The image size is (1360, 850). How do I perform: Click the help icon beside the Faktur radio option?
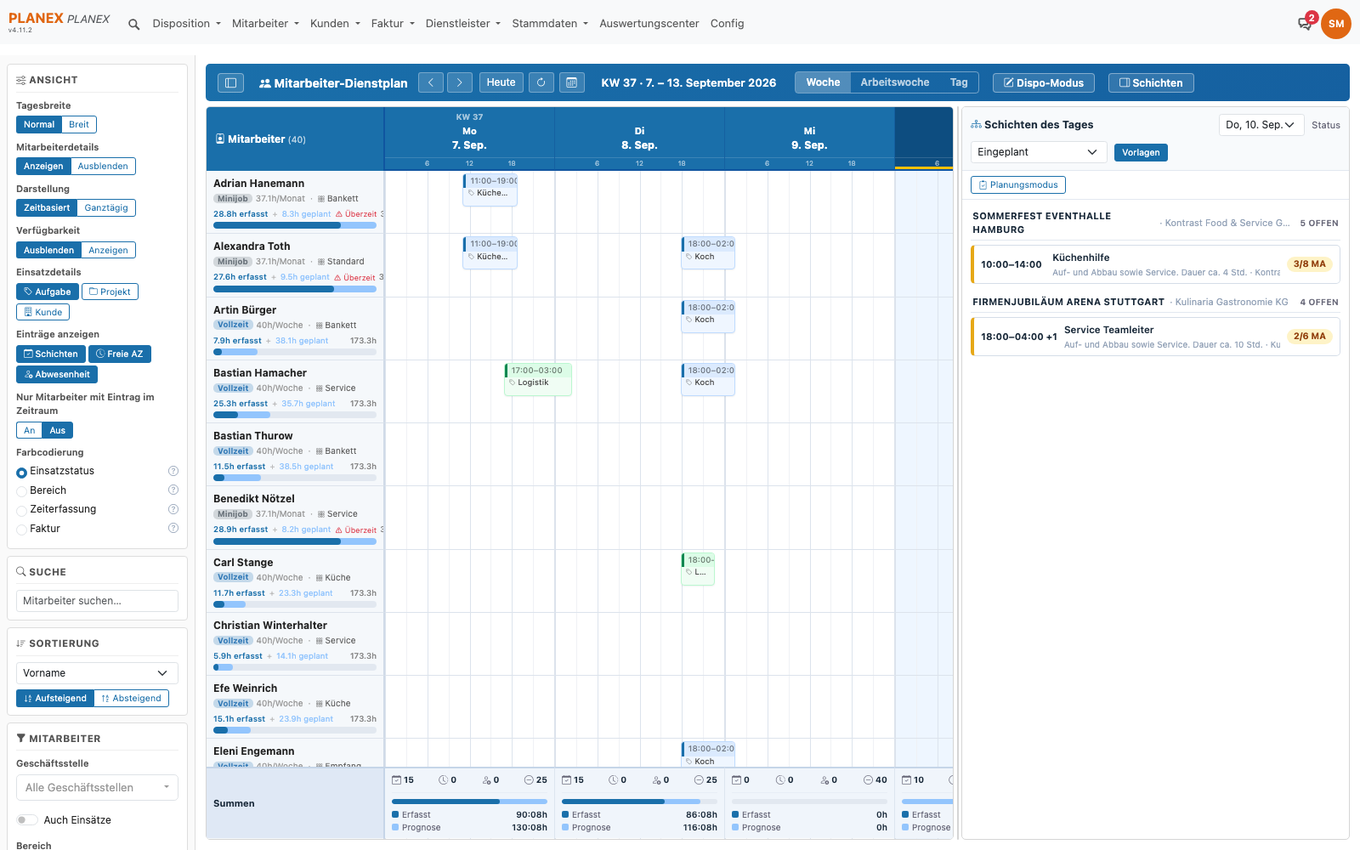[x=173, y=528]
